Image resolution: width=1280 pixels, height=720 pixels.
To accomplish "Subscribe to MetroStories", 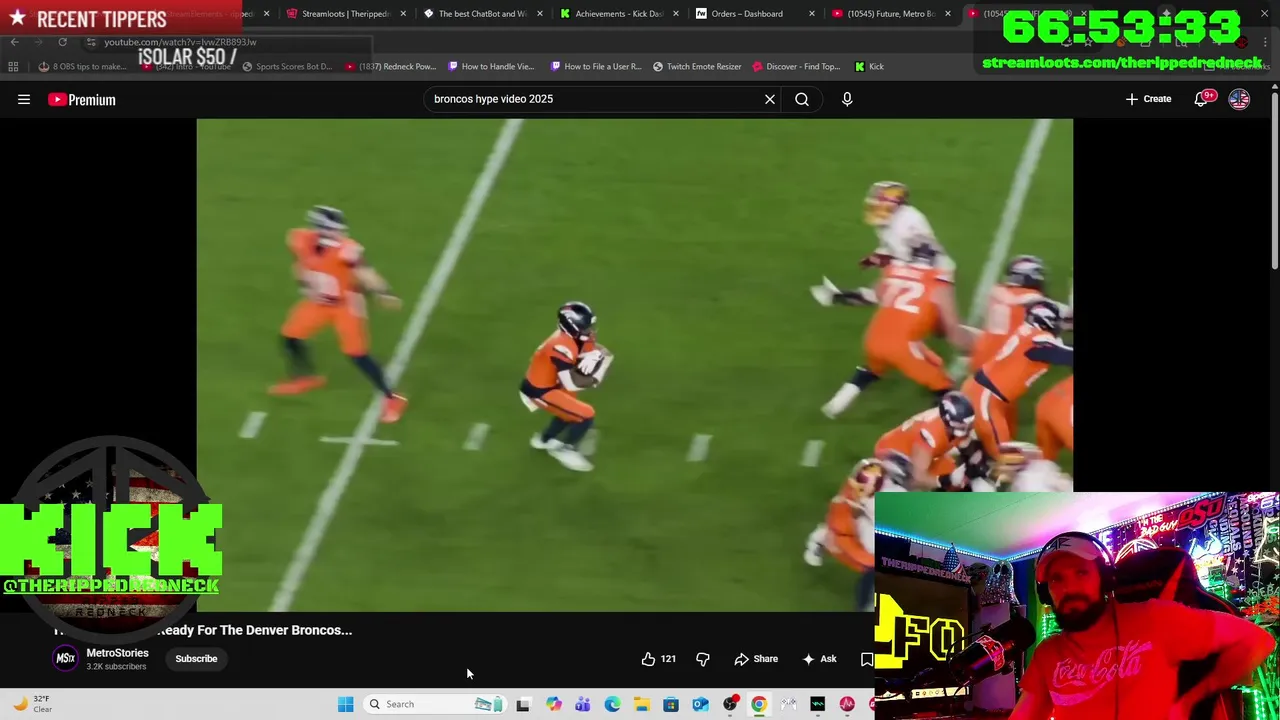I will pyautogui.click(x=196, y=659).
